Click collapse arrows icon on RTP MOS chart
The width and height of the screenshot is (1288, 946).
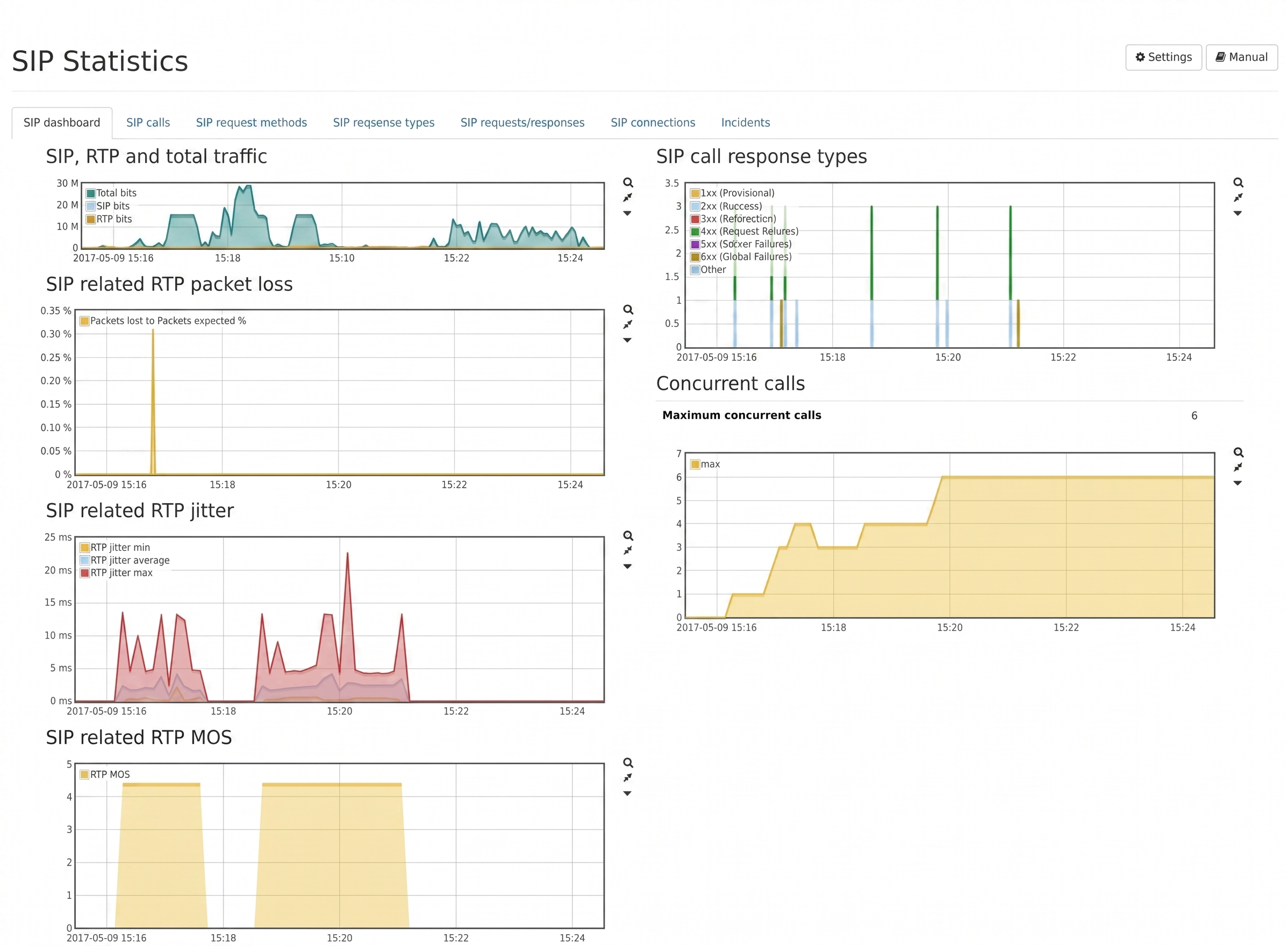[x=627, y=778]
